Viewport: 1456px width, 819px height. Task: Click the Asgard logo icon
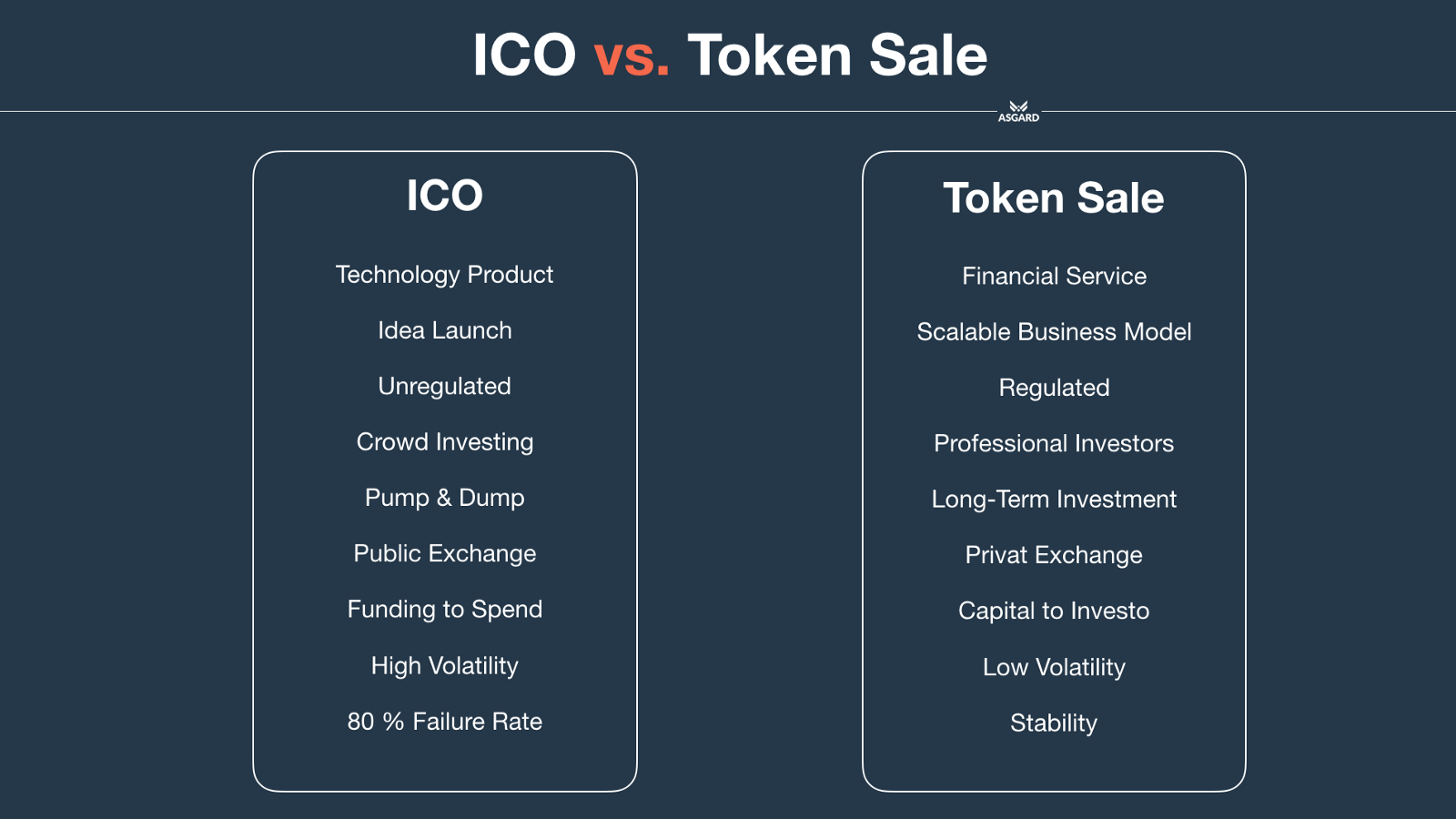click(1018, 111)
